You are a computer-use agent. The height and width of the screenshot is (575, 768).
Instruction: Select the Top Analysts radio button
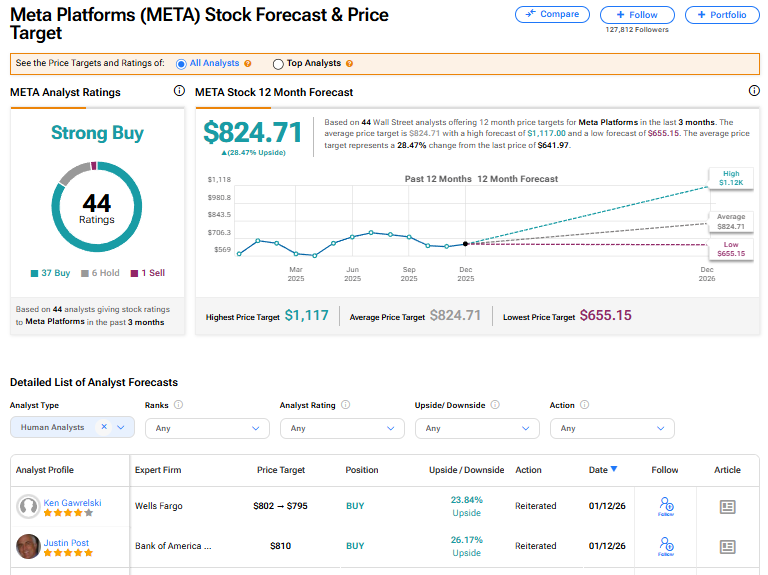pyautogui.click(x=278, y=64)
